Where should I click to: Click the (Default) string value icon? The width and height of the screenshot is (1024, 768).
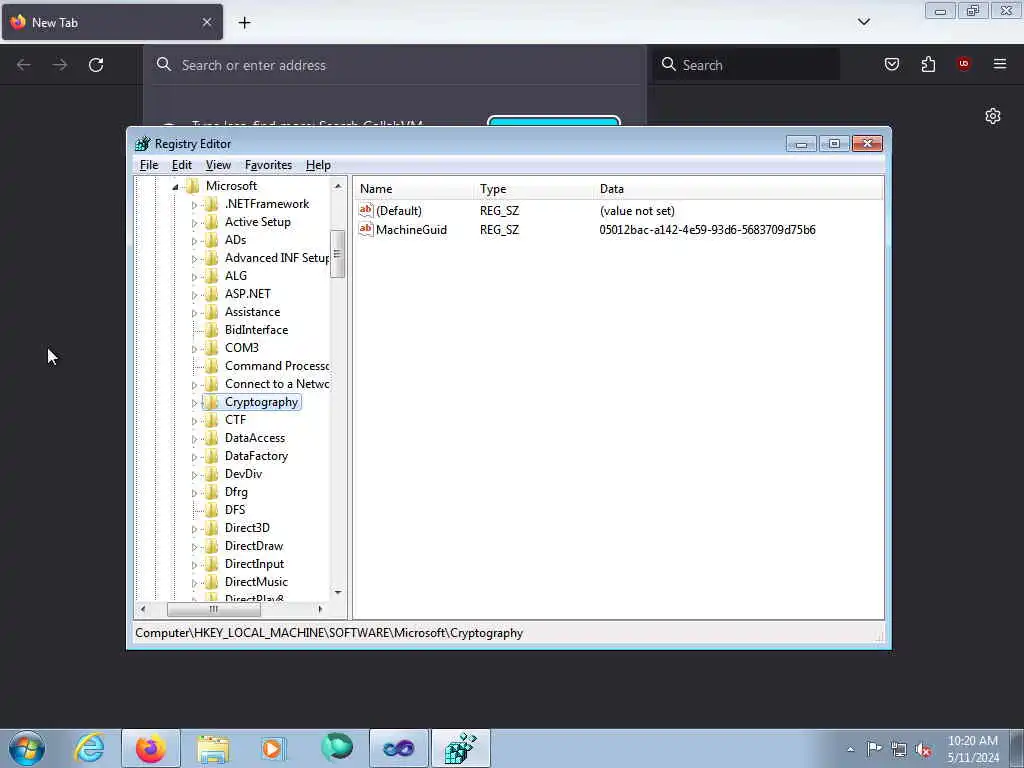tap(366, 210)
